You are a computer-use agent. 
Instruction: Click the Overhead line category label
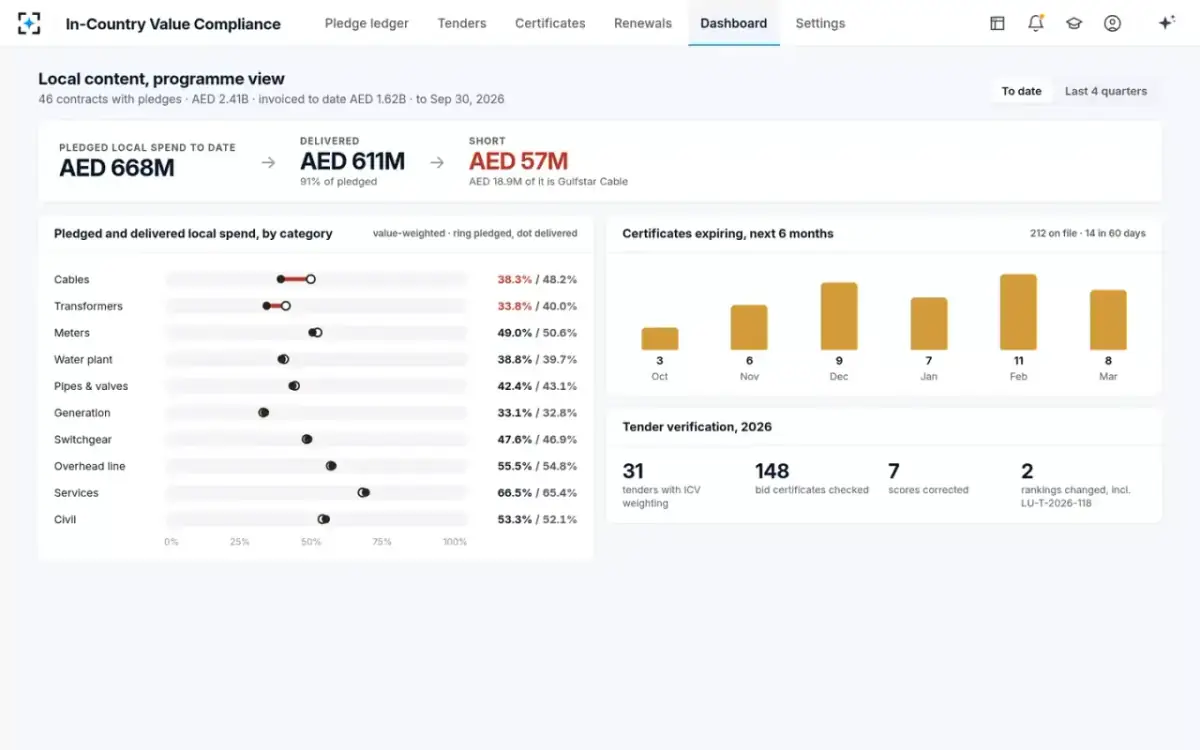point(90,466)
